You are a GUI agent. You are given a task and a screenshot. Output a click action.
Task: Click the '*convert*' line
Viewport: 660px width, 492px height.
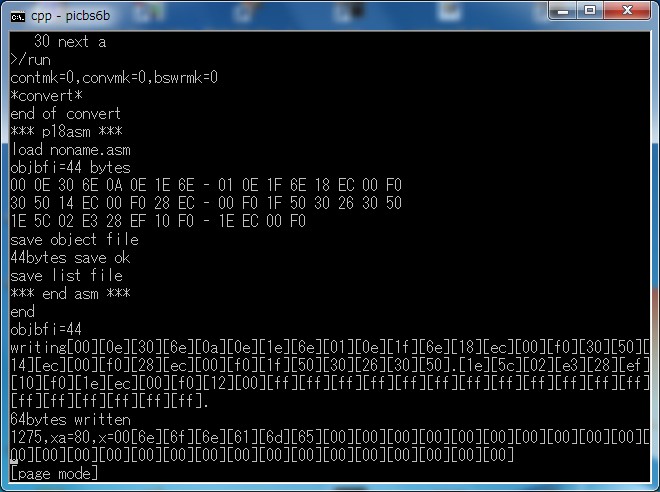46,96
